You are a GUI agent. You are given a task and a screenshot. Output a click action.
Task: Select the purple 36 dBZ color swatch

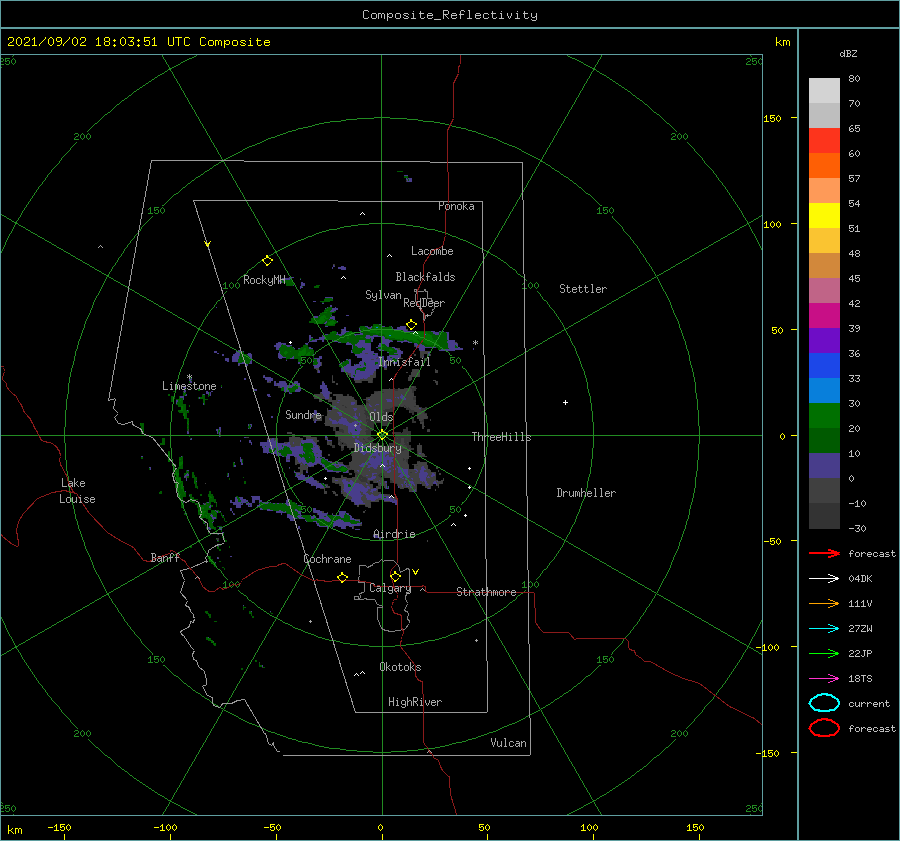coord(824,340)
